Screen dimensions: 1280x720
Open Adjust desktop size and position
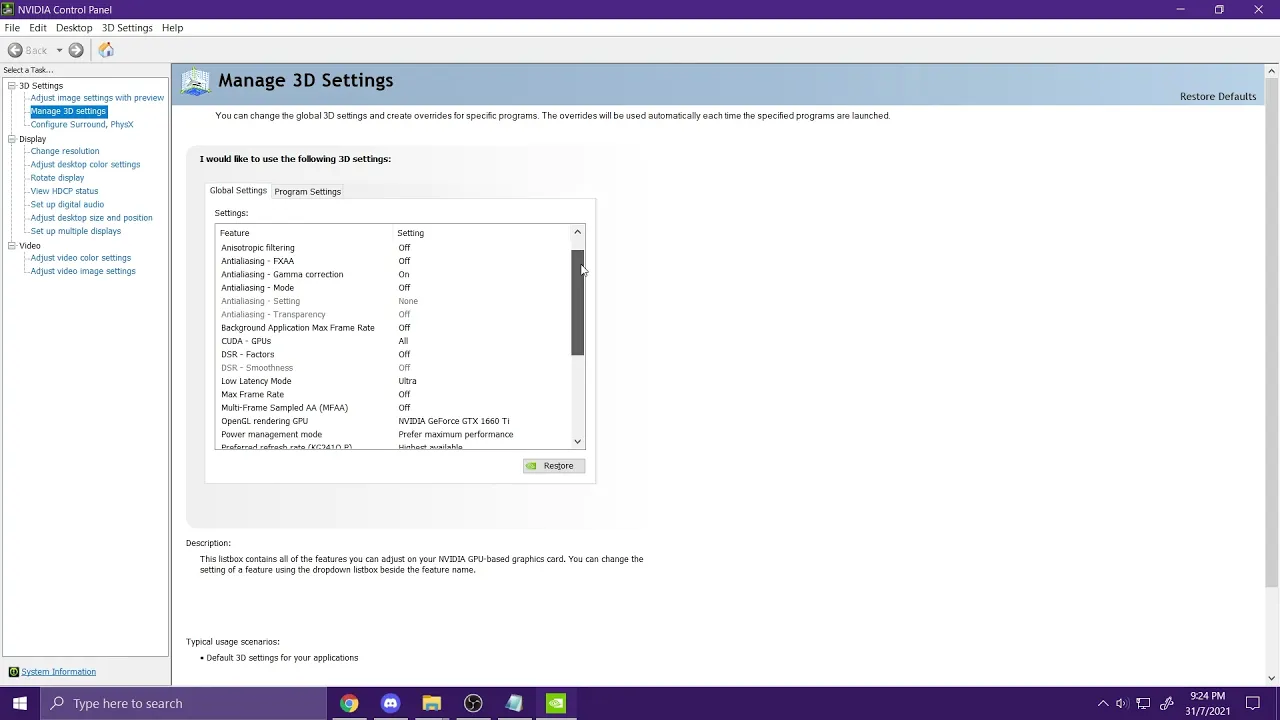pyautogui.click(x=91, y=218)
